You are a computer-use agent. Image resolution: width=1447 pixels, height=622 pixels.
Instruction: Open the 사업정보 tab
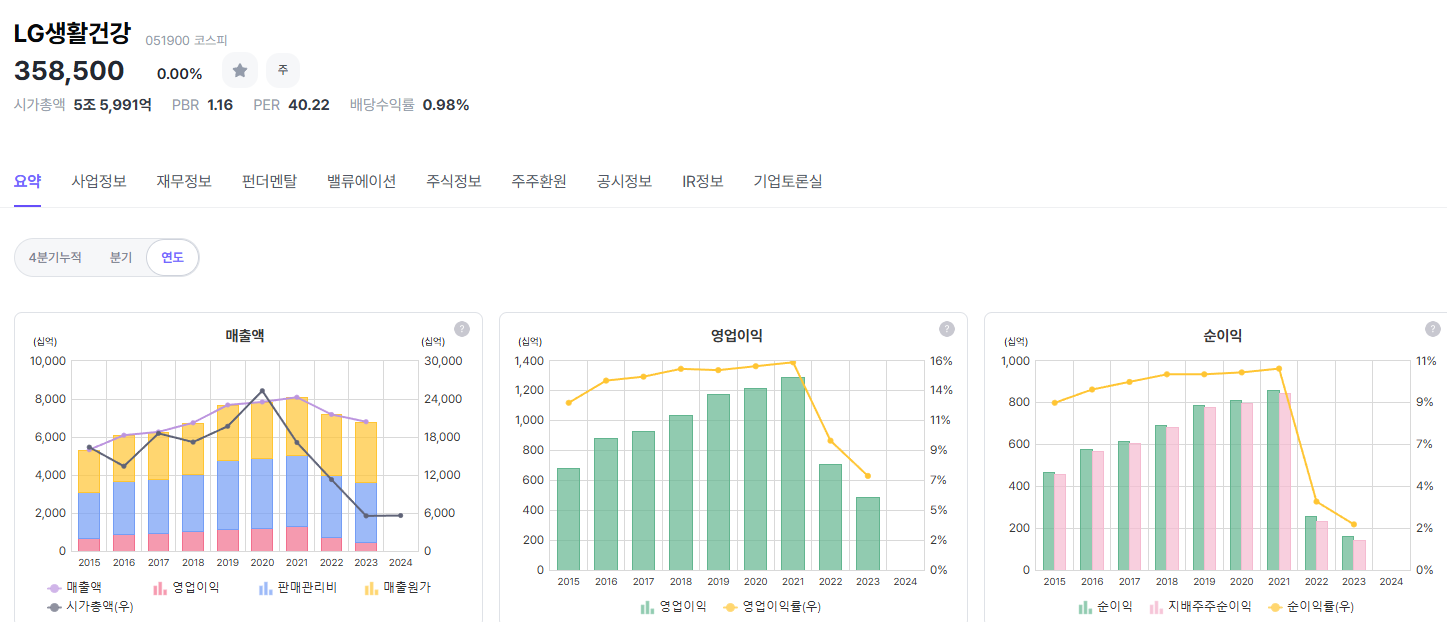click(x=99, y=181)
